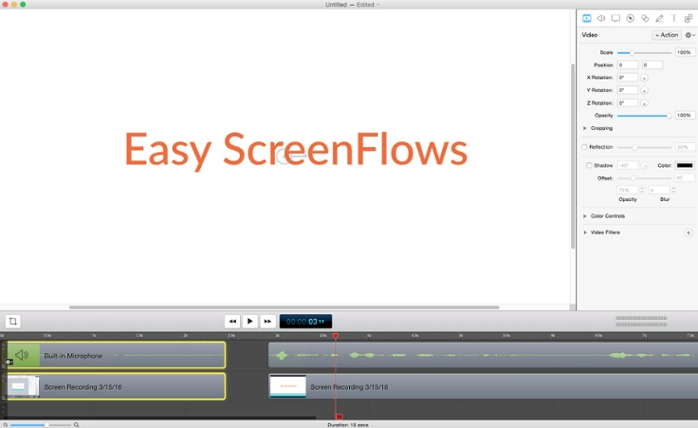Open the Callout properties tab icon
Viewport: 698px width, 428px height.
click(x=630, y=18)
